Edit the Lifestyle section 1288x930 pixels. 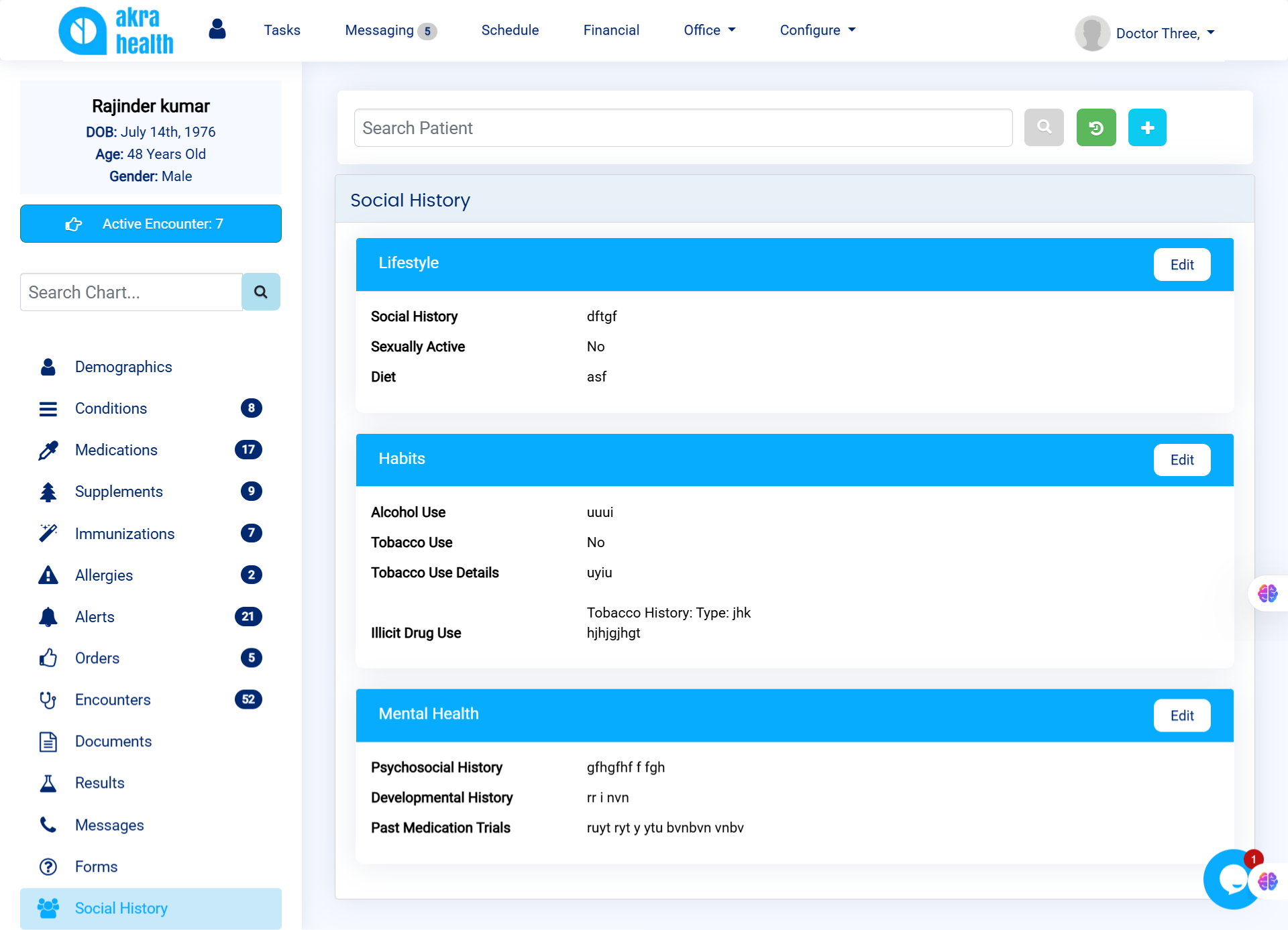1181,265
